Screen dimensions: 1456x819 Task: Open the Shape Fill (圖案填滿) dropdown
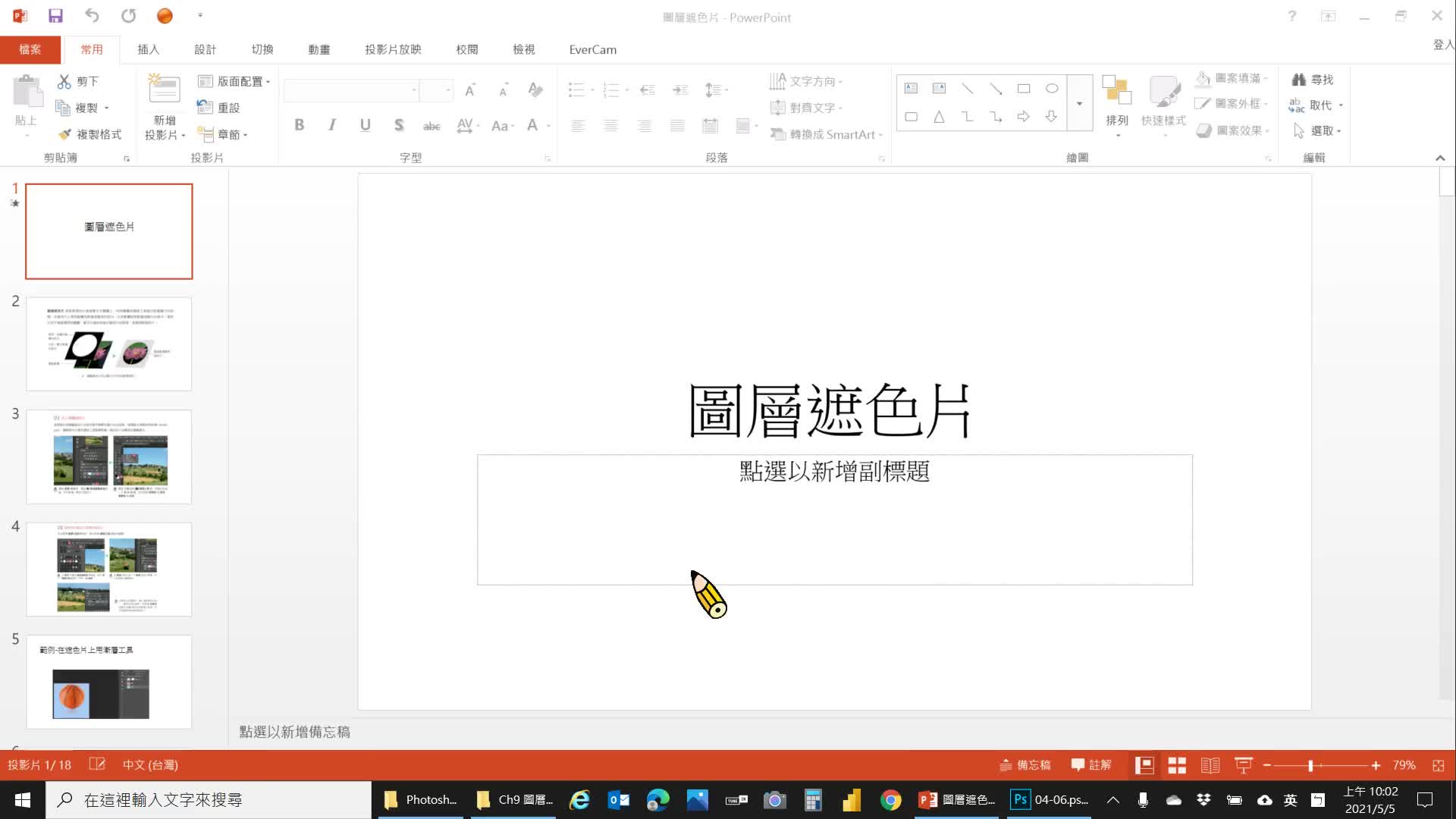click(x=1232, y=78)
